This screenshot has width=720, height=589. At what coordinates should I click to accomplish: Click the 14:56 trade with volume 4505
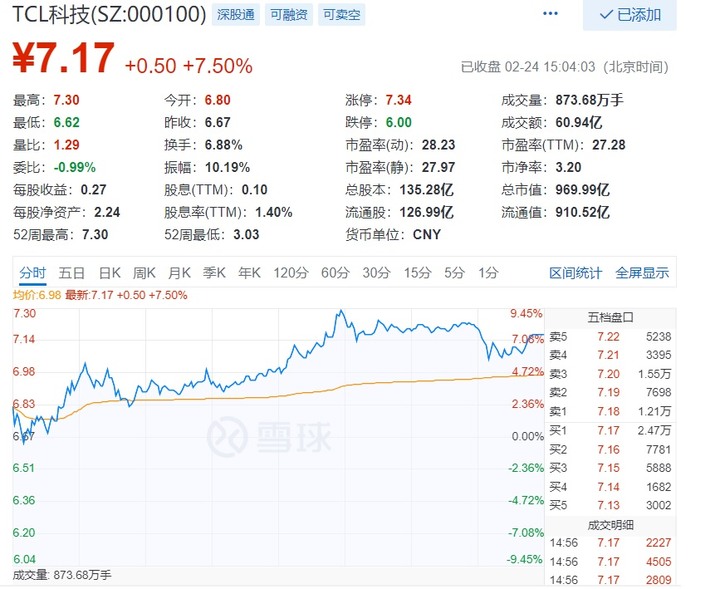[610, 561]
